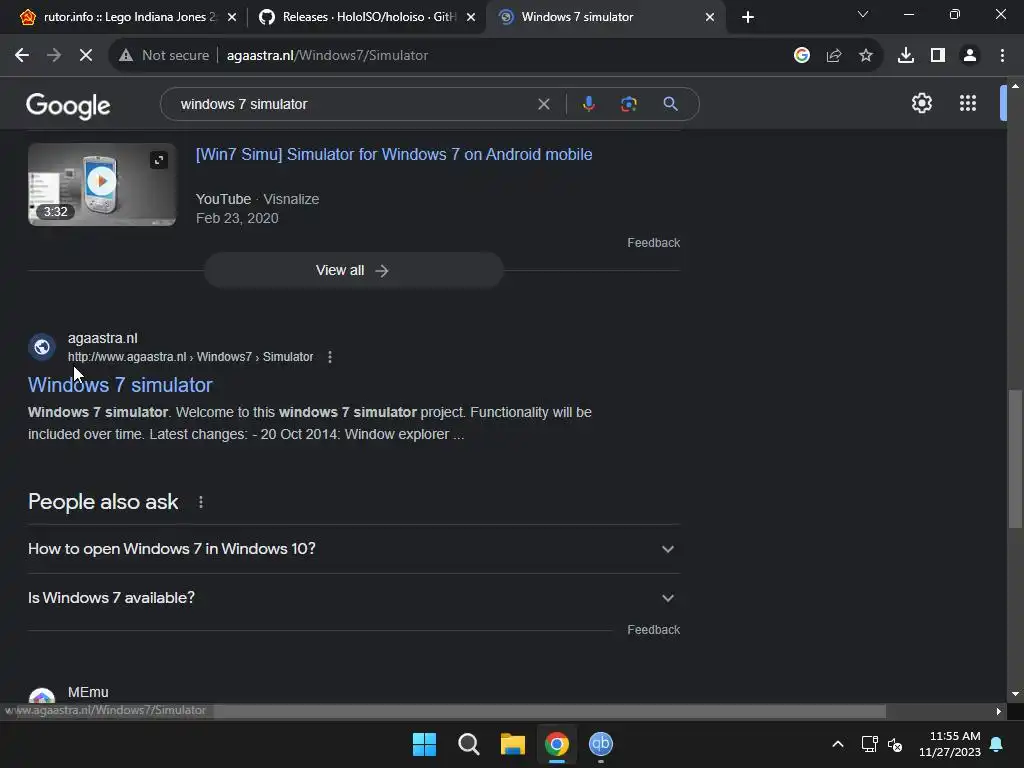Open the muted volume tray icon
Viewport: 1024px width, 768px height.
(895, 744)
